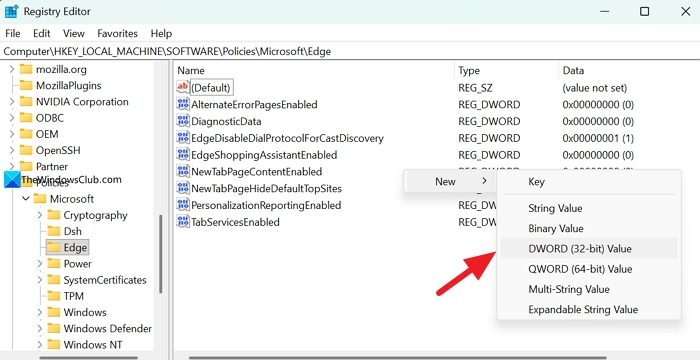Click the EdgeShoppingAssistantEnabled DWORD icon
This screenshot has width=700, height=360.
[x=183, y=155]
